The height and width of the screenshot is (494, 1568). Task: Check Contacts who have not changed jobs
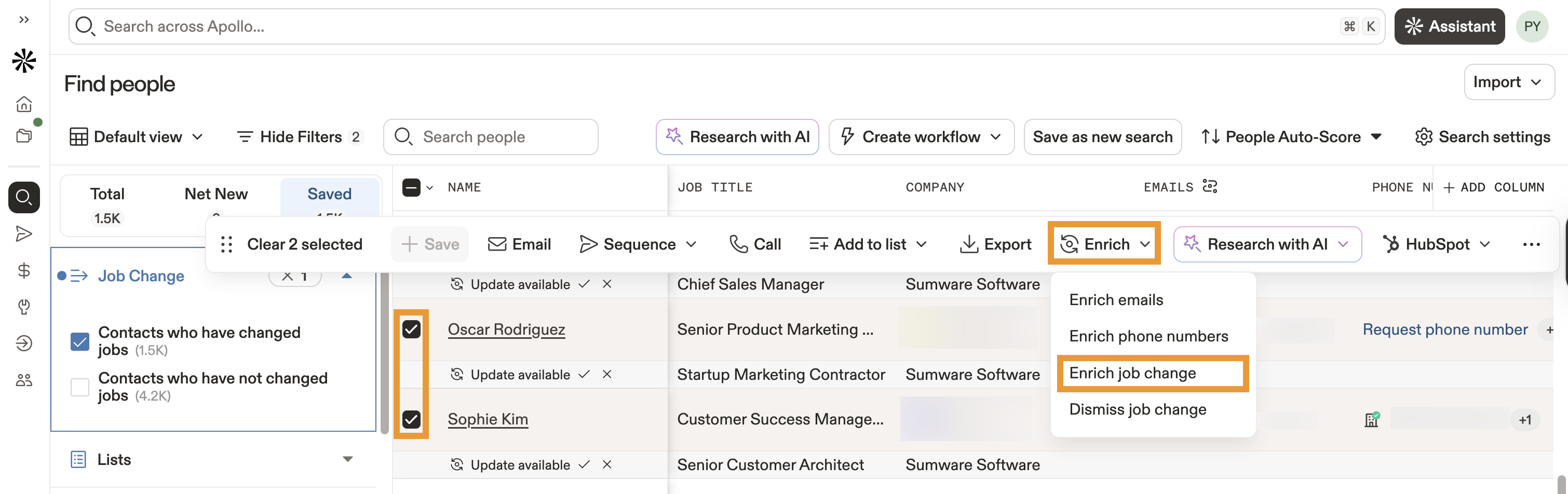(x=80, y=387)
